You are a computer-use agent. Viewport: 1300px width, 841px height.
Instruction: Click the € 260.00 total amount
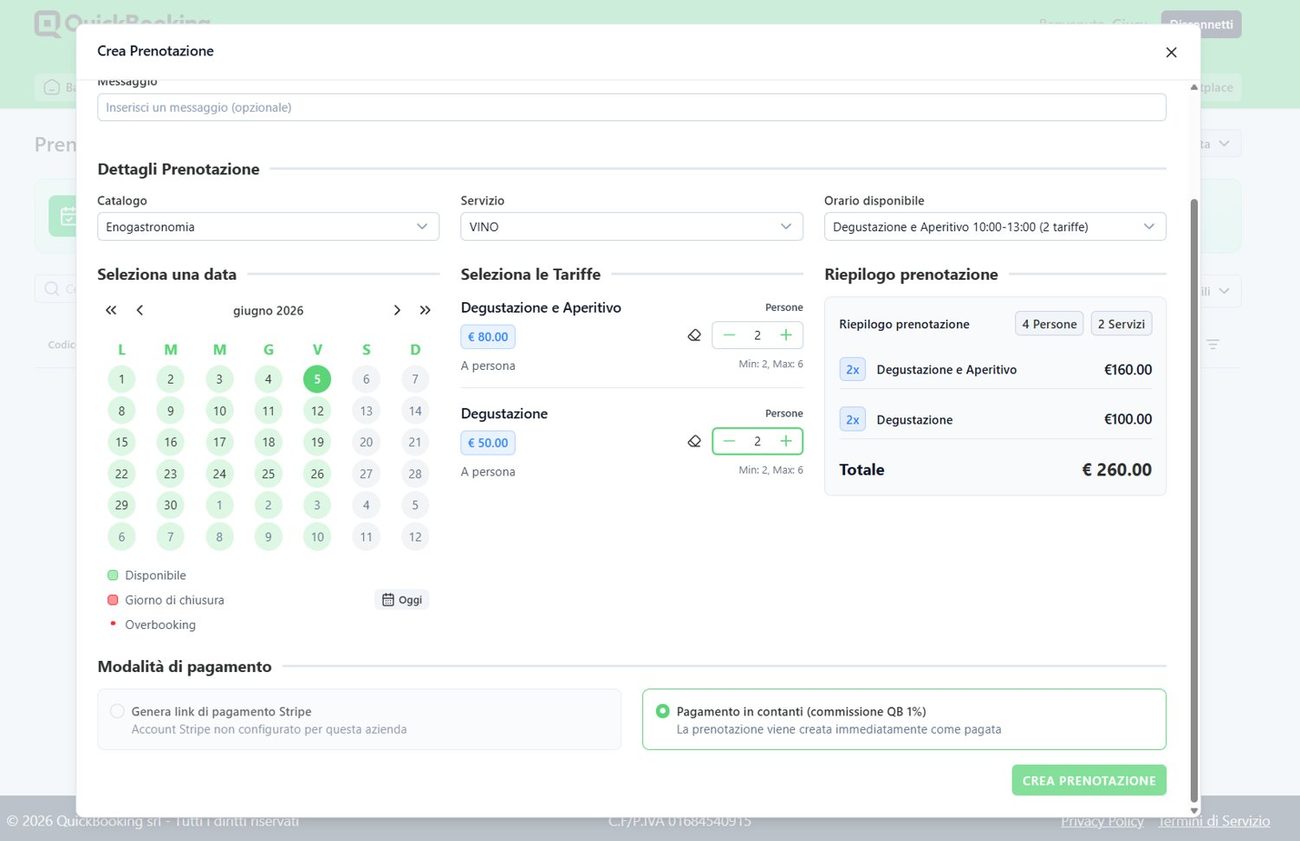(1117, 470)
